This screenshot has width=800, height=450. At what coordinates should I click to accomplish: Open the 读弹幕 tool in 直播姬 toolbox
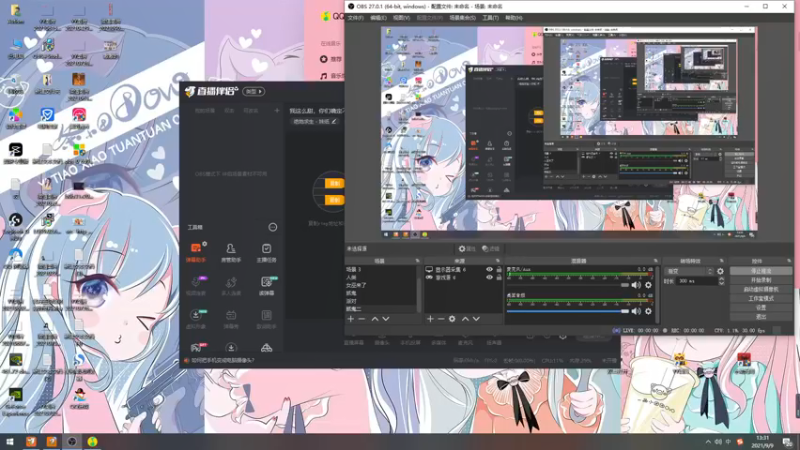click(266, 286)
